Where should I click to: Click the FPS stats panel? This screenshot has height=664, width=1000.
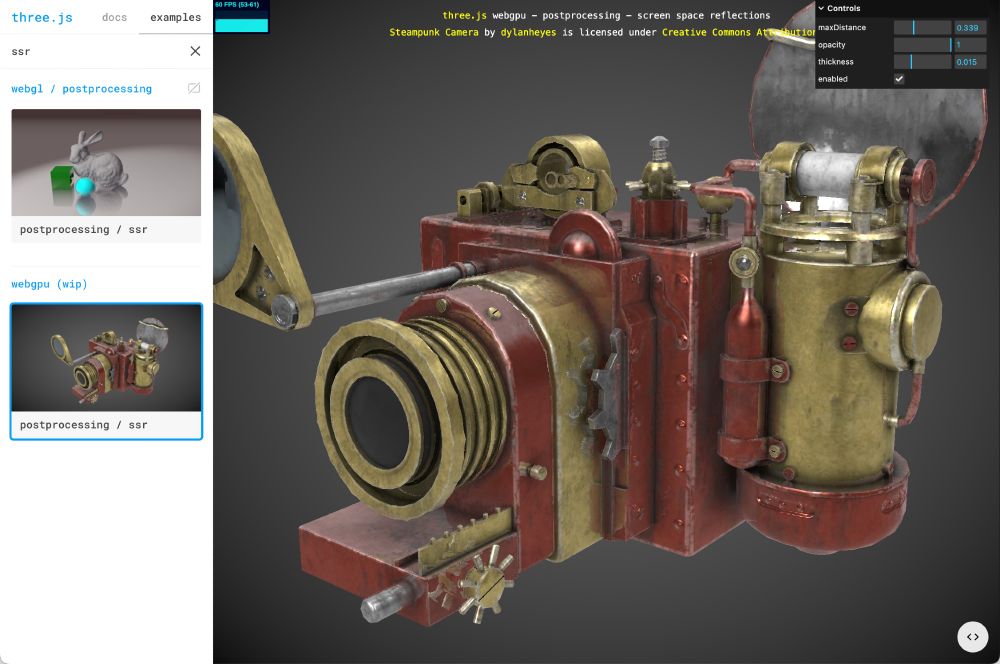[241, 17]
